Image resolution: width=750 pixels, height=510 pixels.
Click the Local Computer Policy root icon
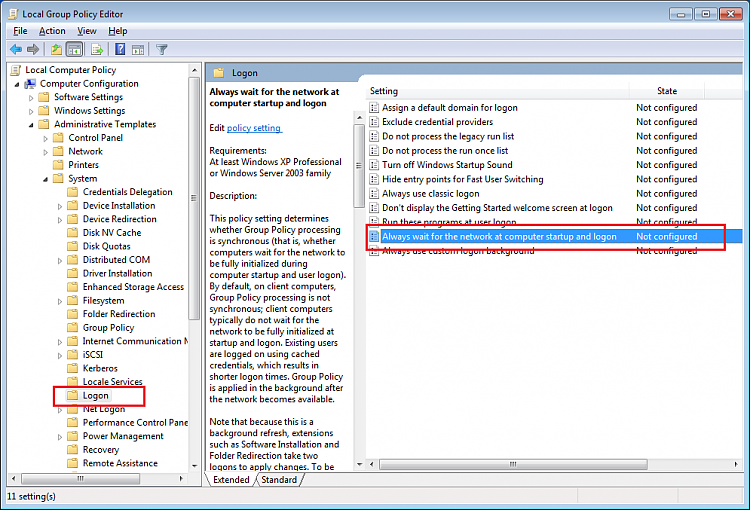16,70
